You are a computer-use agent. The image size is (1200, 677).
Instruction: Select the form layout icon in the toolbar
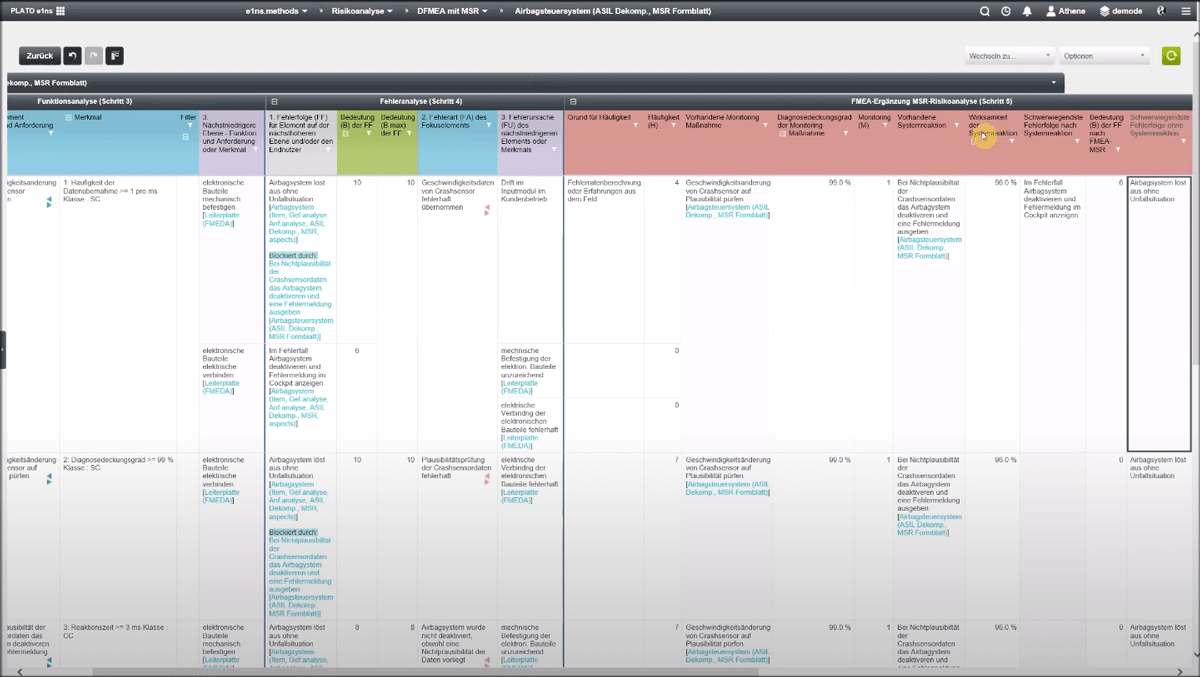point(114,55)
